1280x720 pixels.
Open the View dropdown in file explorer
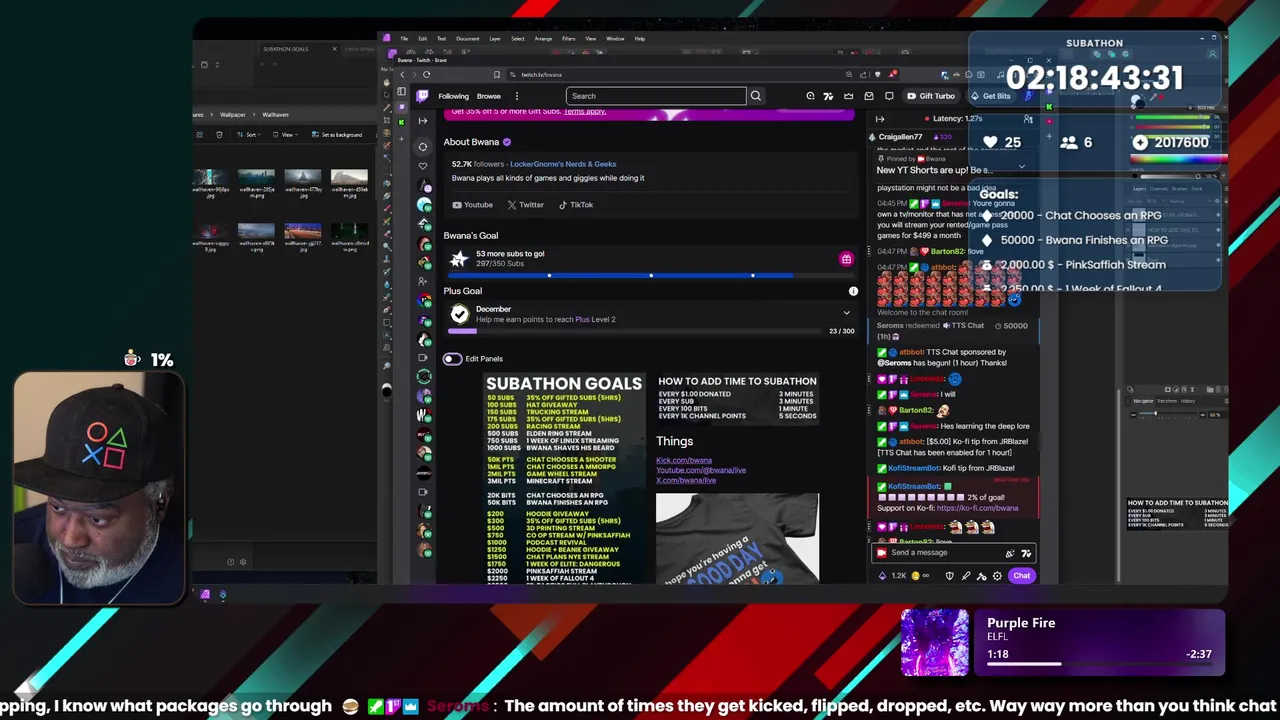click(285, 135)
